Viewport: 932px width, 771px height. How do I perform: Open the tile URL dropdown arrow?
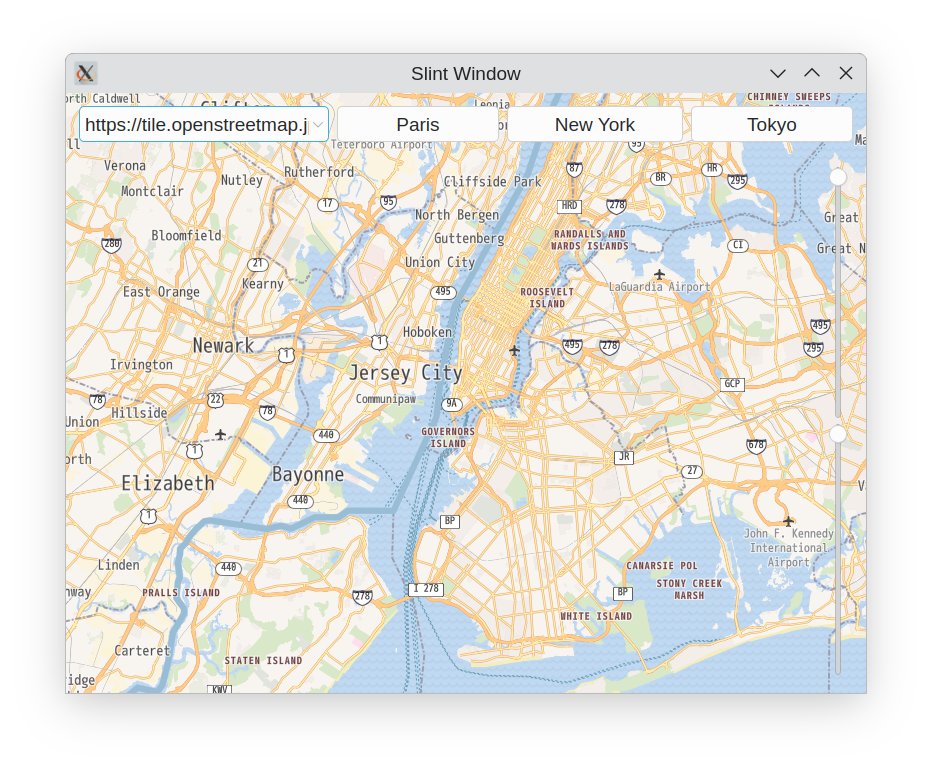319,125
